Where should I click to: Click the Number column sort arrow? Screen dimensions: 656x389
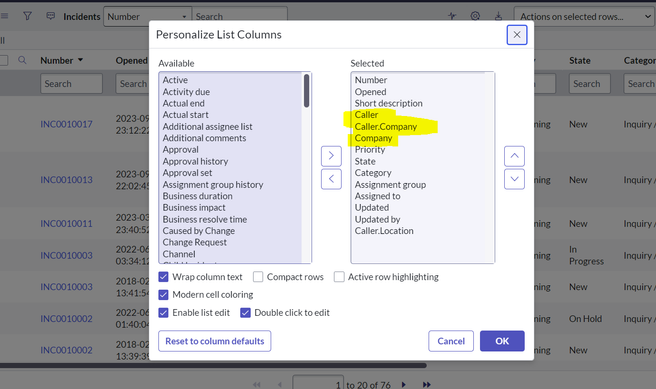click(80, 60)
